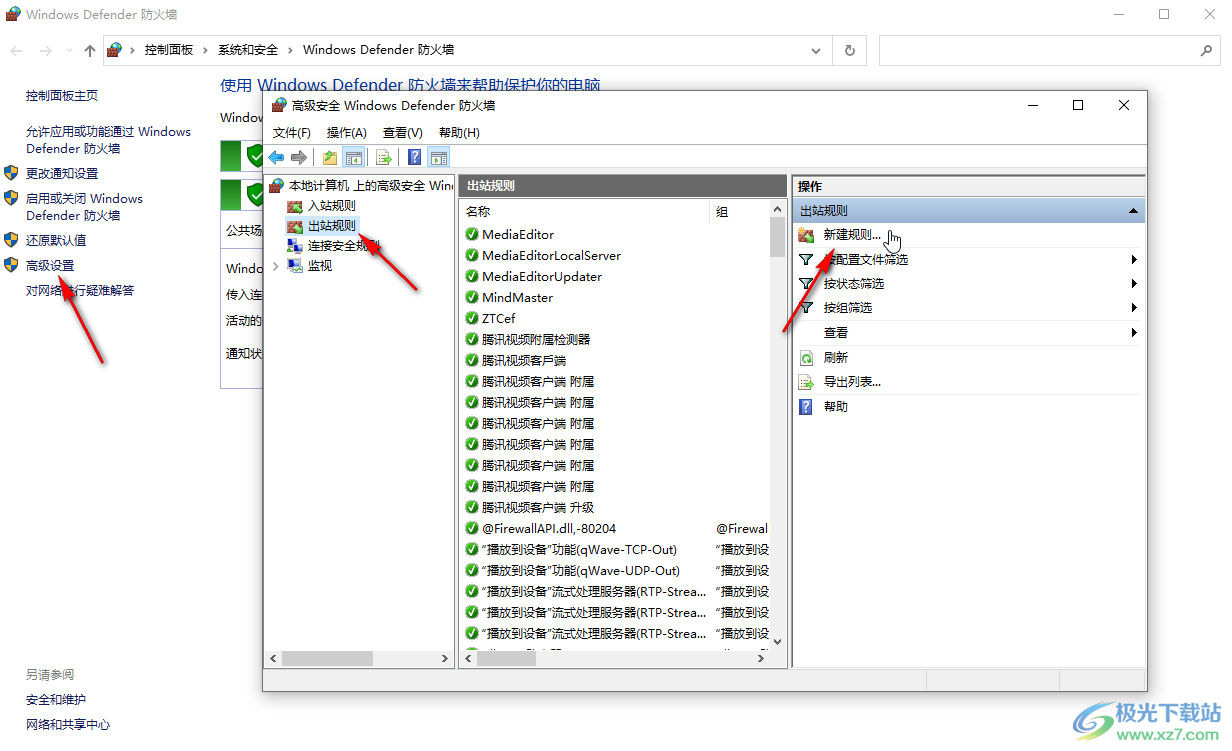Click the root node firewall icon in tree

[277, 185]
